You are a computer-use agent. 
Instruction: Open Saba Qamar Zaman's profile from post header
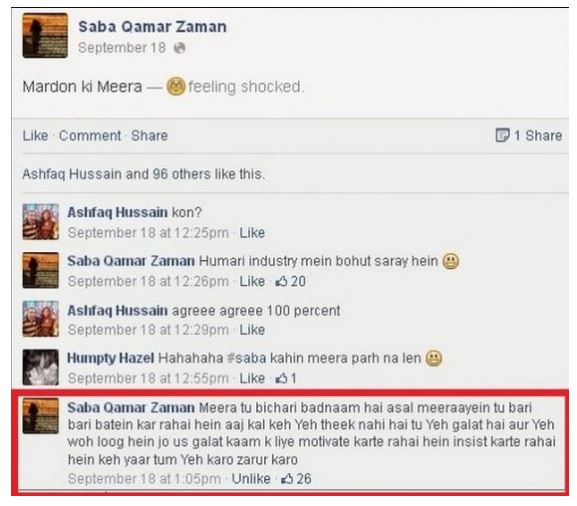[152, 27]
